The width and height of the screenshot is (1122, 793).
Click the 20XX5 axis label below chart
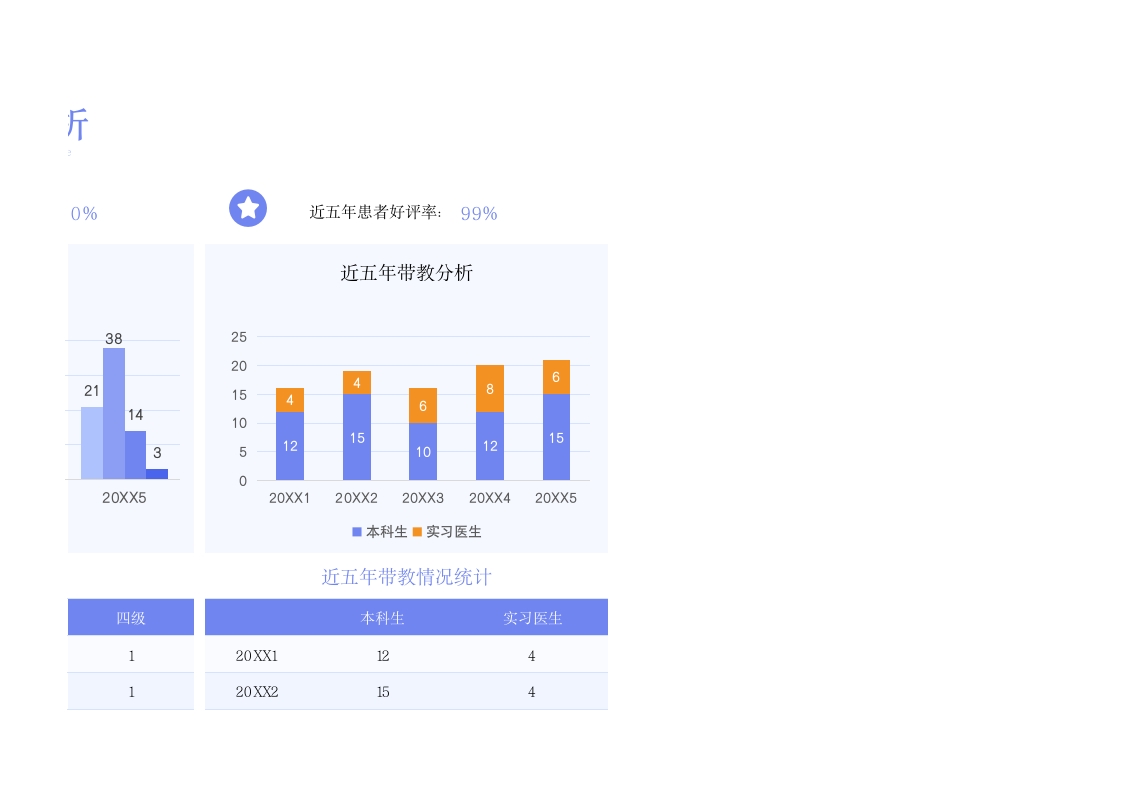coord(556,497)
